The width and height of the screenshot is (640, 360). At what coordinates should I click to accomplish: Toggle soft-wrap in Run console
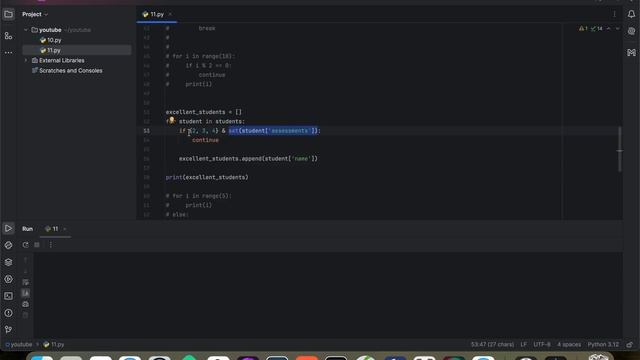(25, 282)
